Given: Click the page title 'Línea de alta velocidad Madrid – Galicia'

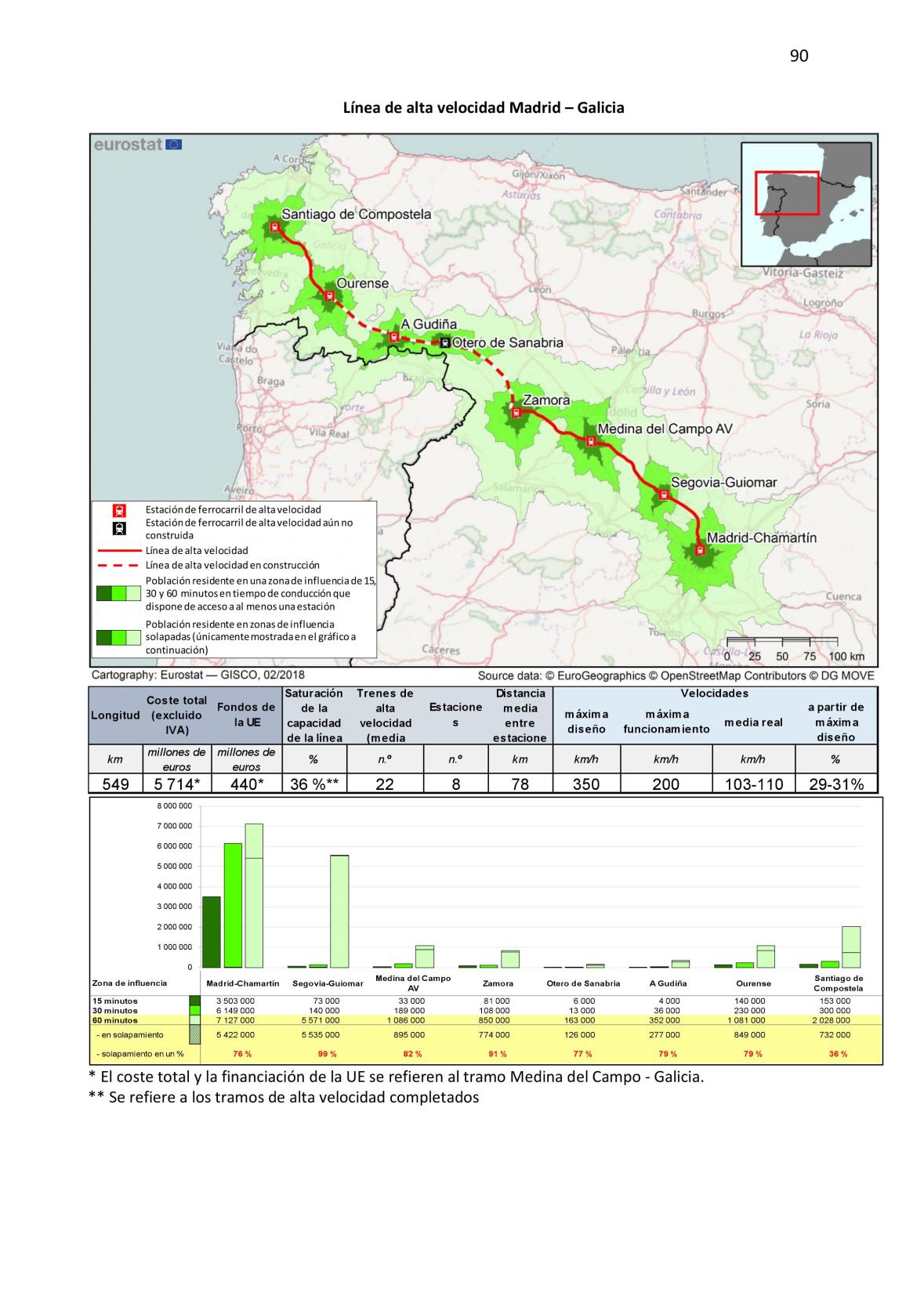Looking at the screenshot, I should (484, 108).
